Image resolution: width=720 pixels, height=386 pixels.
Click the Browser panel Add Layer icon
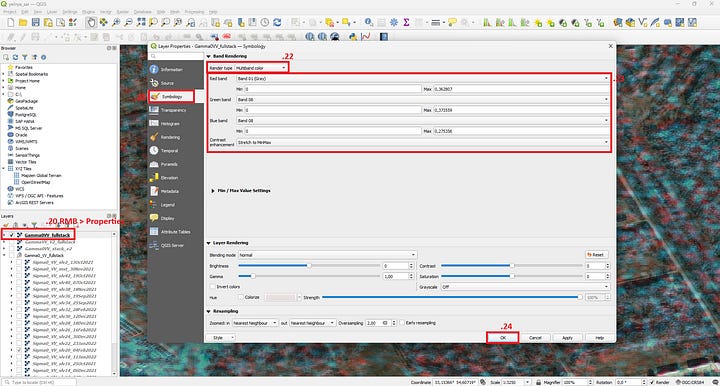6,57
